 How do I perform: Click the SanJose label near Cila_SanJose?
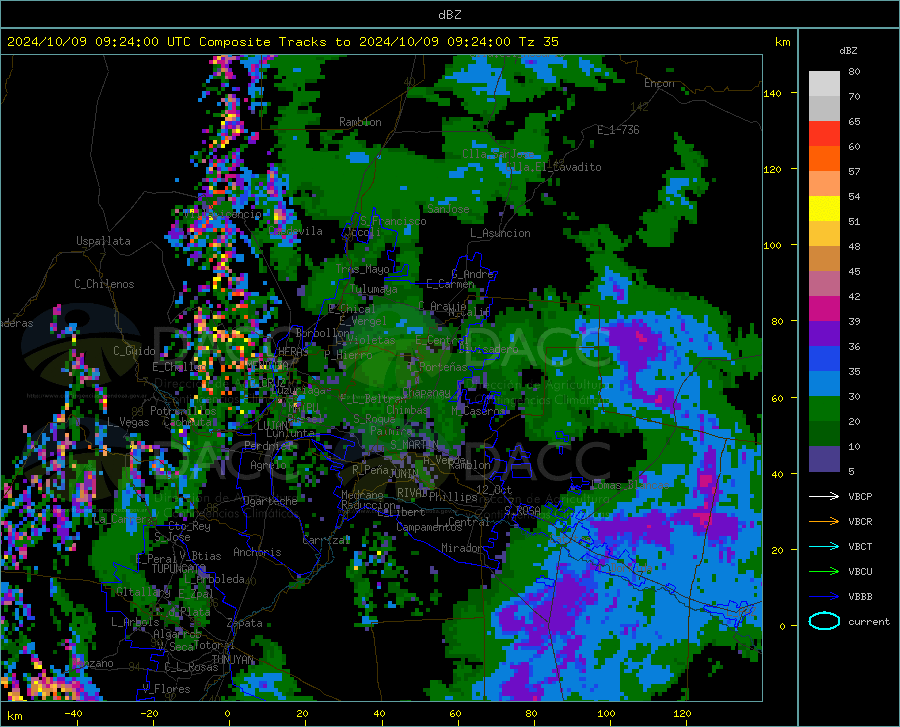448,209
